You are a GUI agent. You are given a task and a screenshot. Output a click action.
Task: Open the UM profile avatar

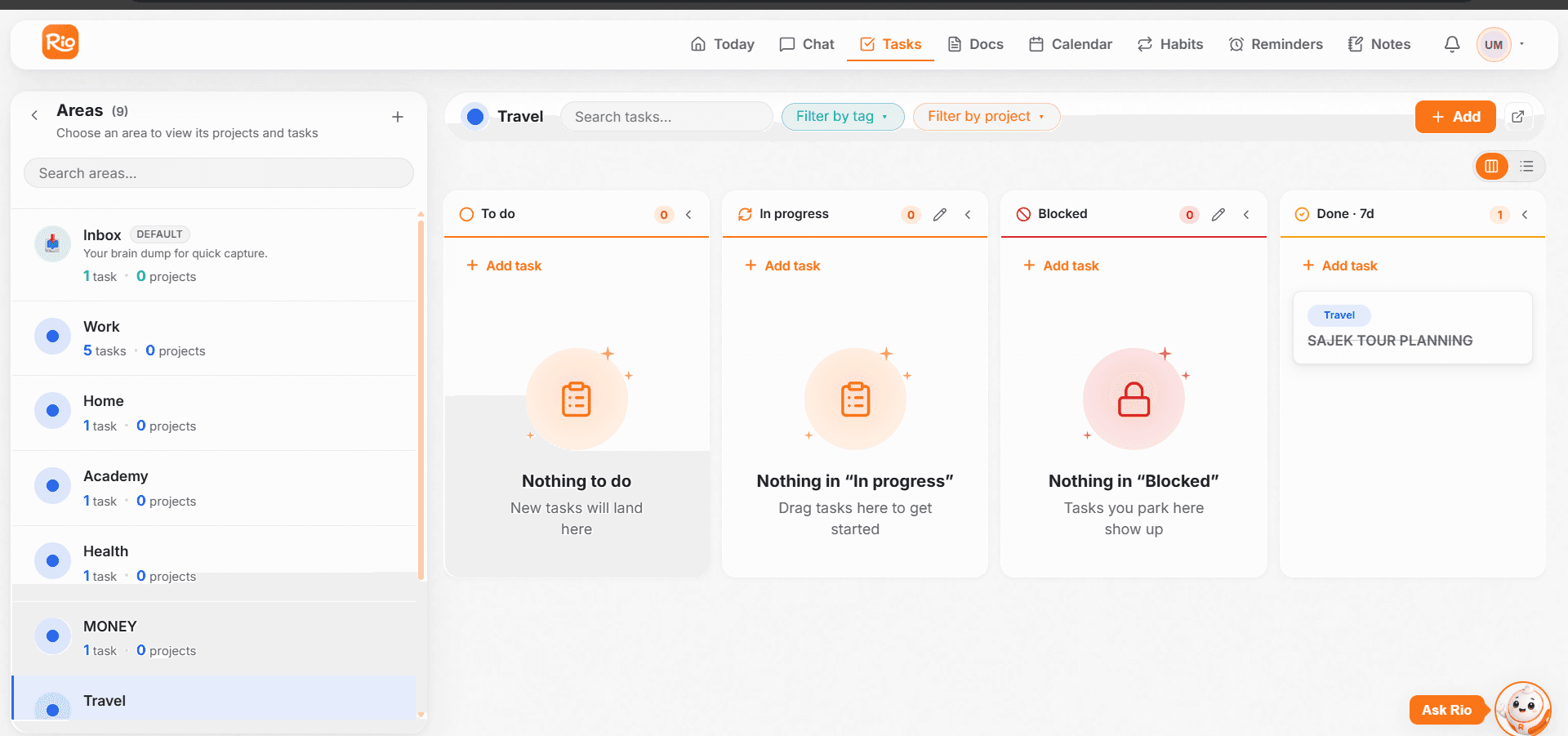tap(1494, 44)
